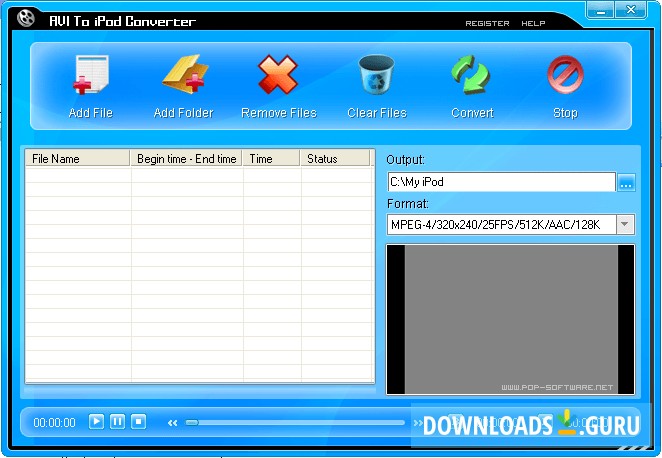This screenshot has width=662, height=458.
Task: Click the Add File icon
Action: pos(91,75)
